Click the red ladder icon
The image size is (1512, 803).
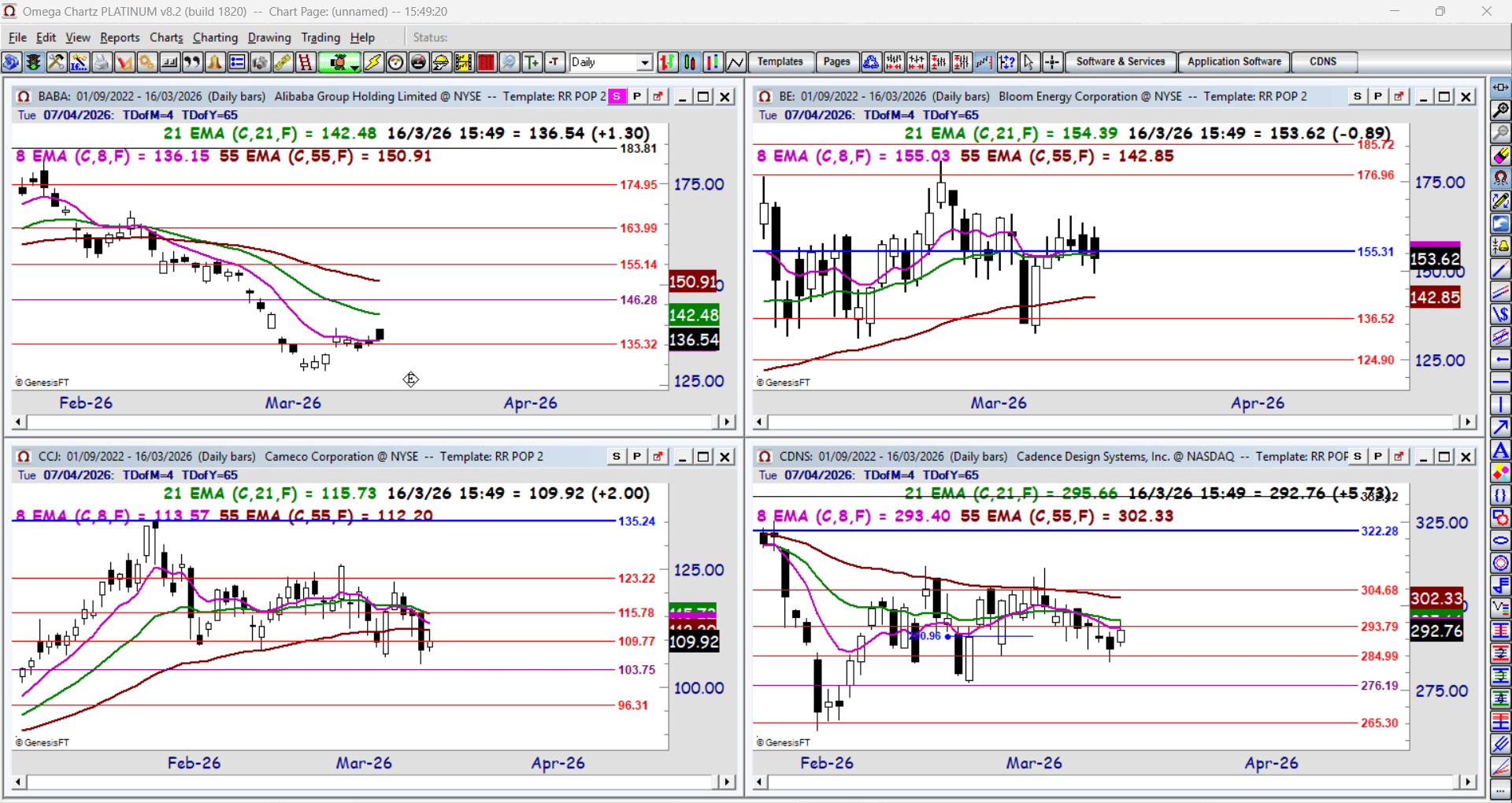(306, 62)
